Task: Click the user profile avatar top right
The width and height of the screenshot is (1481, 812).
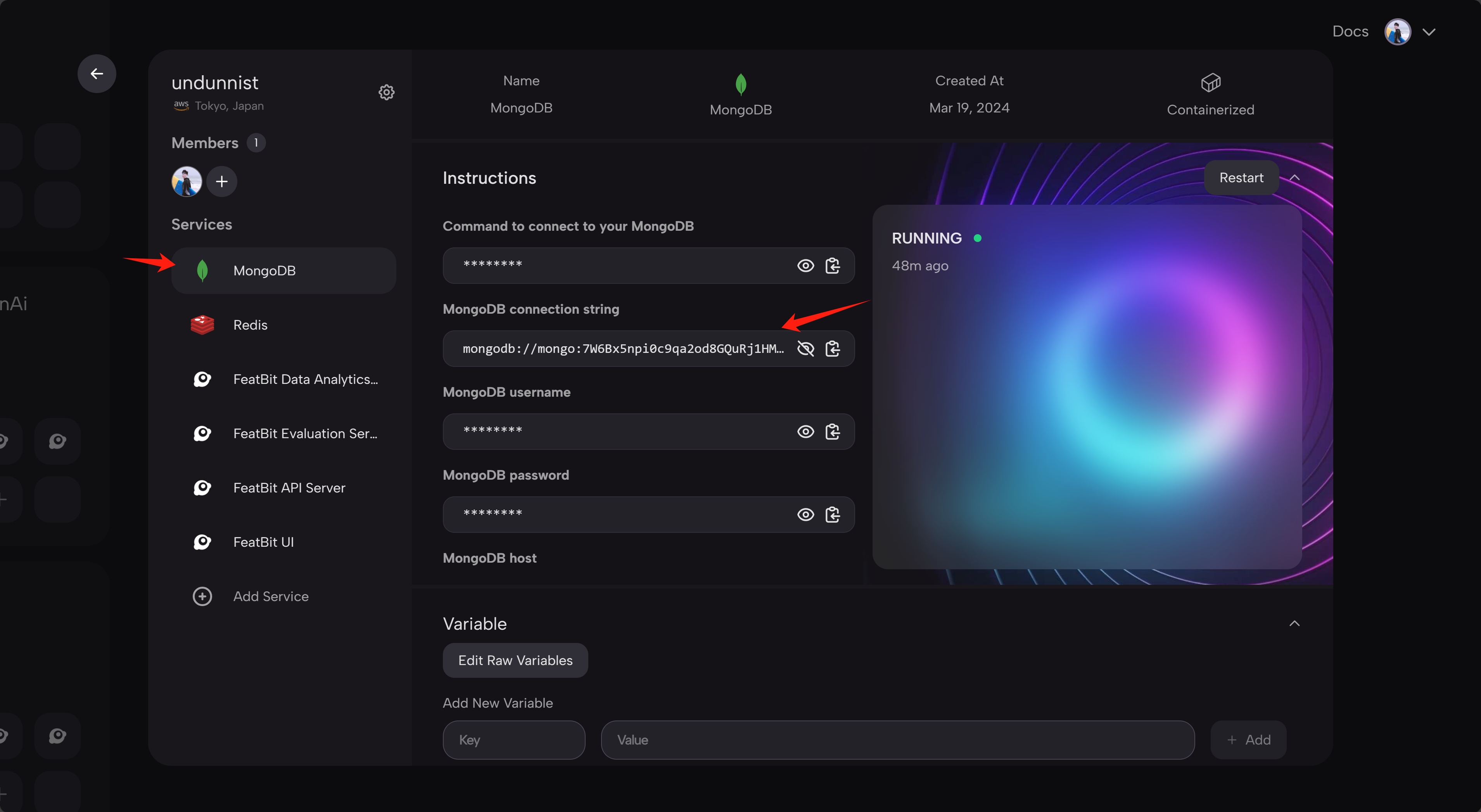Action: [1397, 32]
